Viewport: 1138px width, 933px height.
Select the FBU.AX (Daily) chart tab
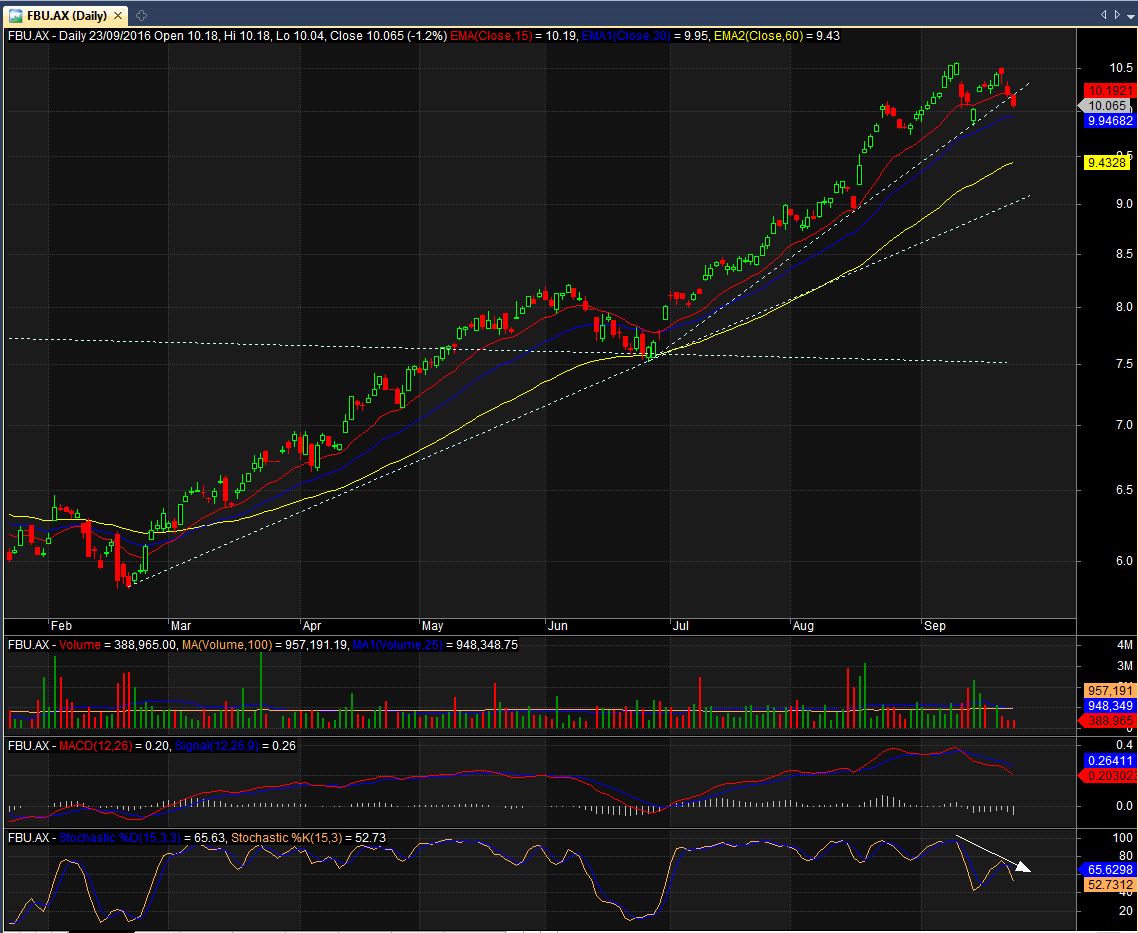[x=65, y=15]
